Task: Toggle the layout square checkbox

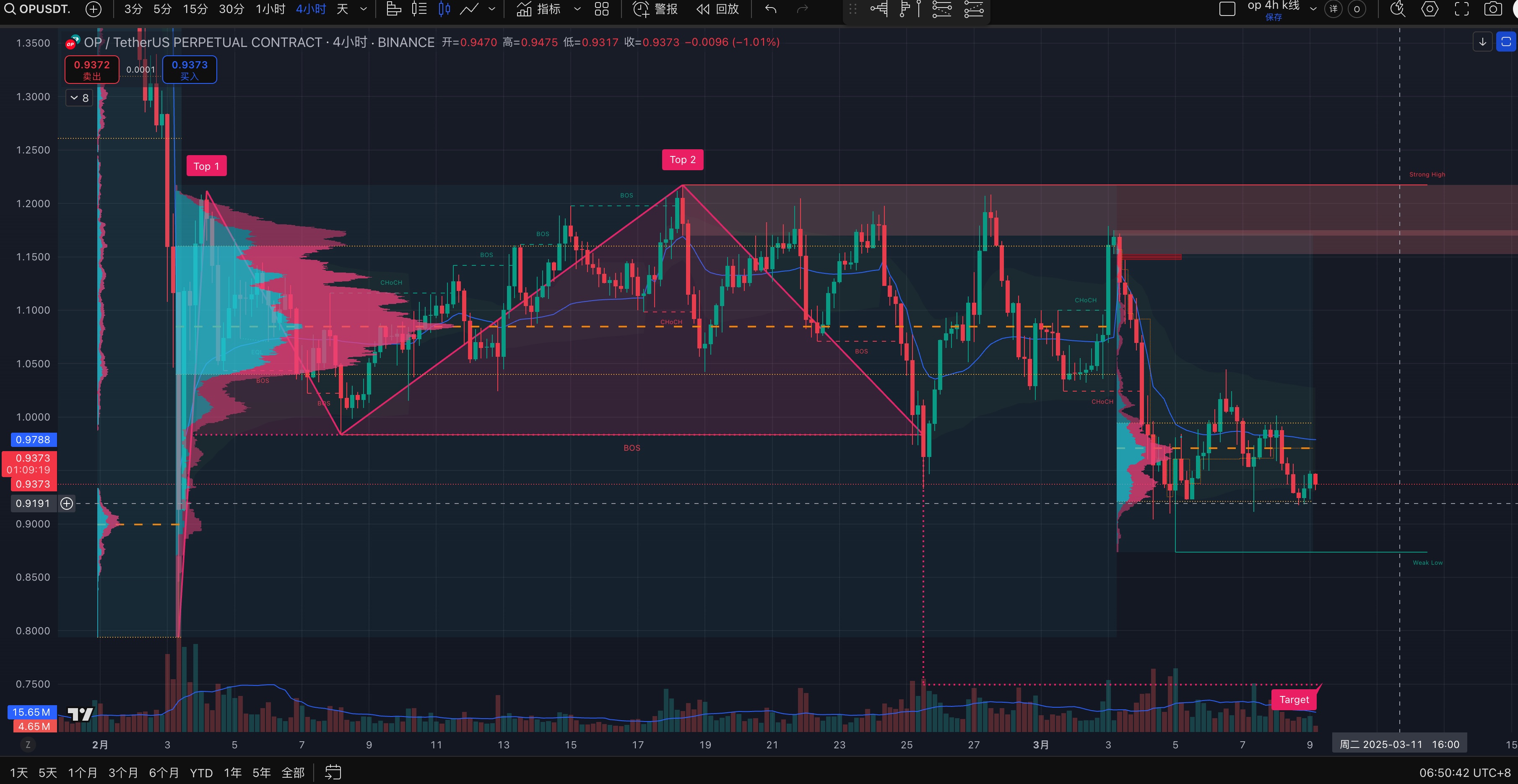Action: 1227,9
